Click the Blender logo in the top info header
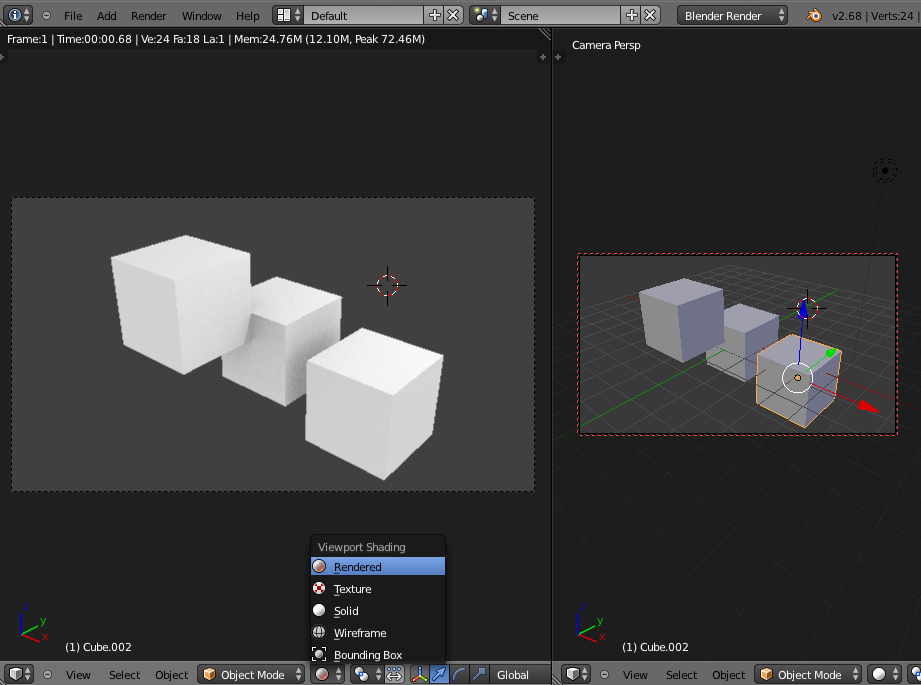The height and width of the screenshot is (685, 921). click(x=810, y=15)
